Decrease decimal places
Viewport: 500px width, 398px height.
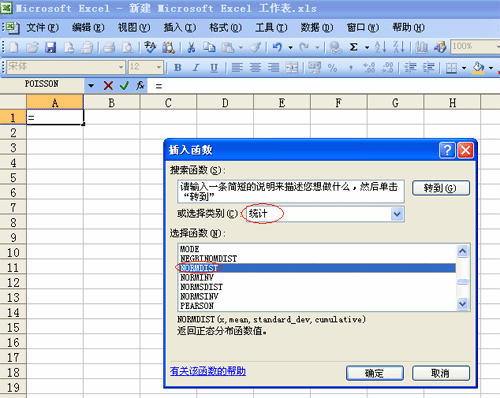(x=387, y=68)
